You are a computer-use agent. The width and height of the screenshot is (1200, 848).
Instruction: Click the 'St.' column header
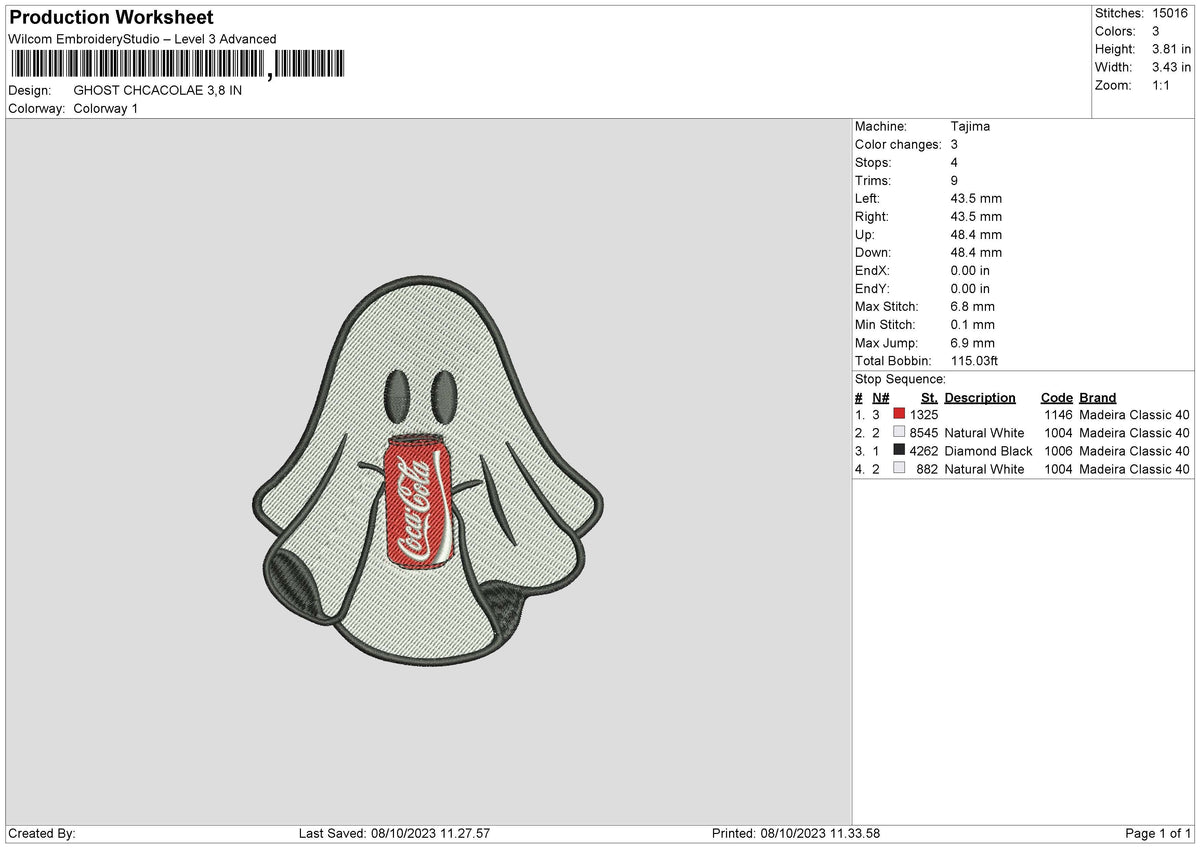929,397
